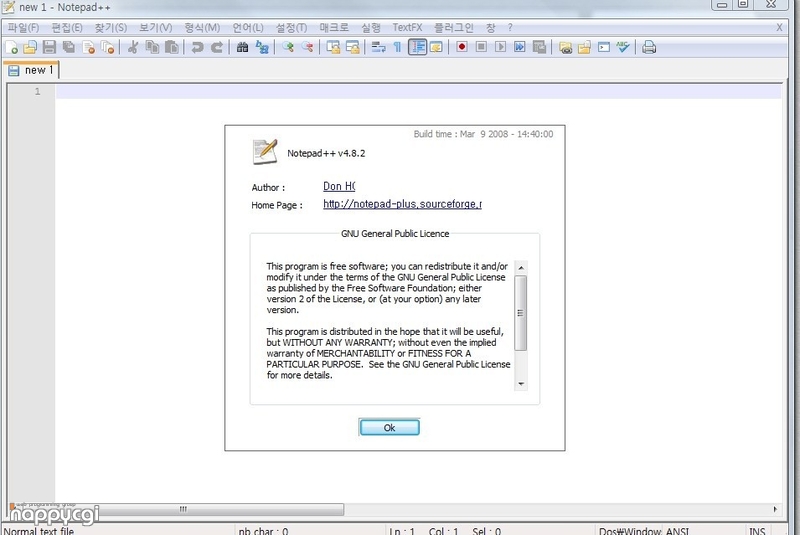800x535 pixels.
Task: Toggle word wrap toolbar icon
Action: (x=378, y=47)
